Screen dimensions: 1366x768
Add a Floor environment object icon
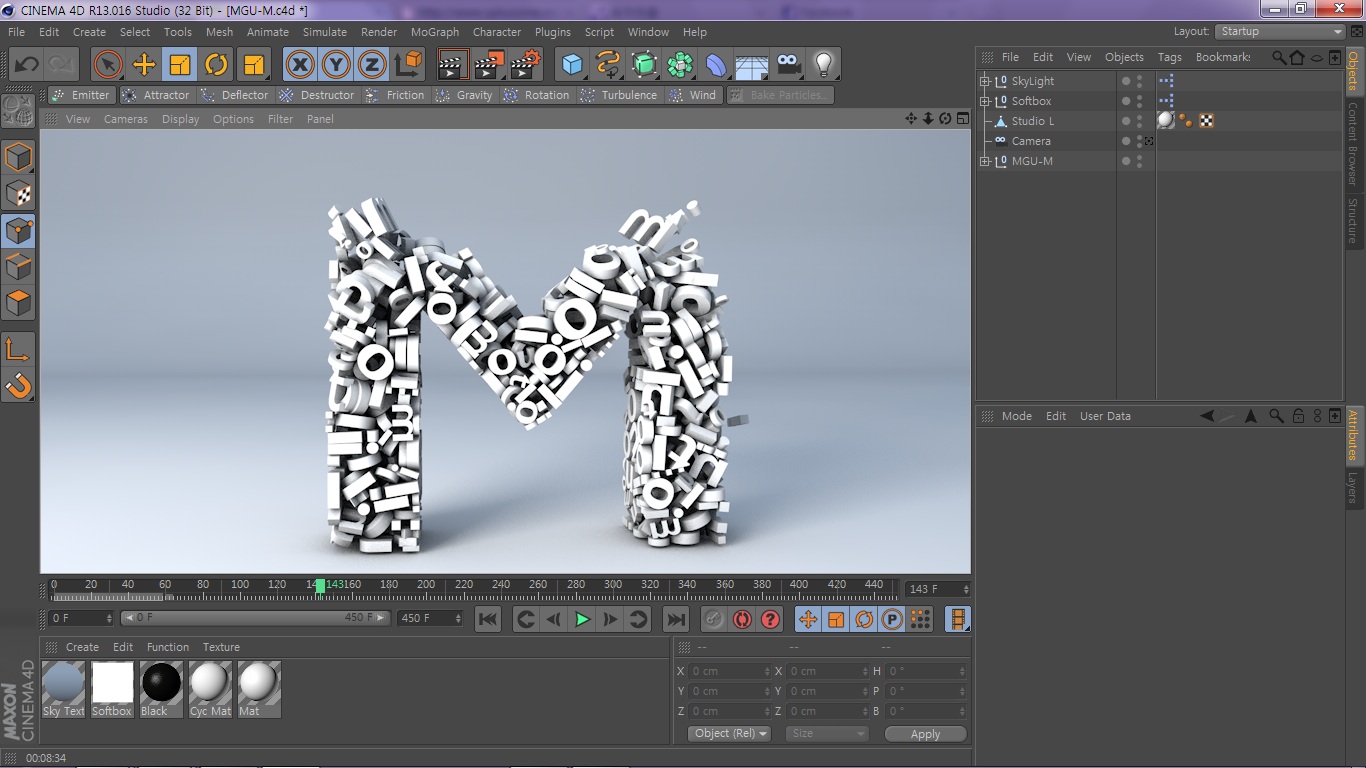pos(752,65)
